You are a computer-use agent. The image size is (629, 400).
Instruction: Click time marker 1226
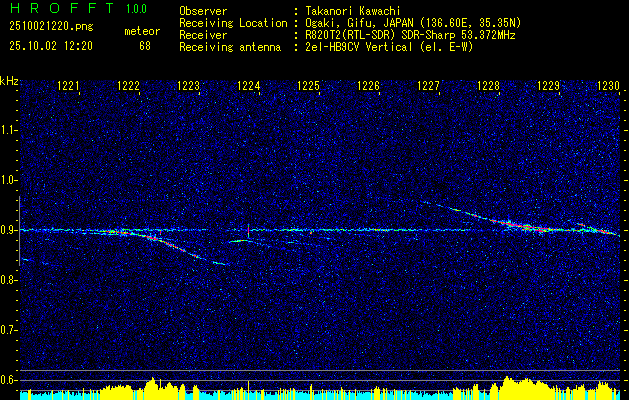tap(368, 86)
